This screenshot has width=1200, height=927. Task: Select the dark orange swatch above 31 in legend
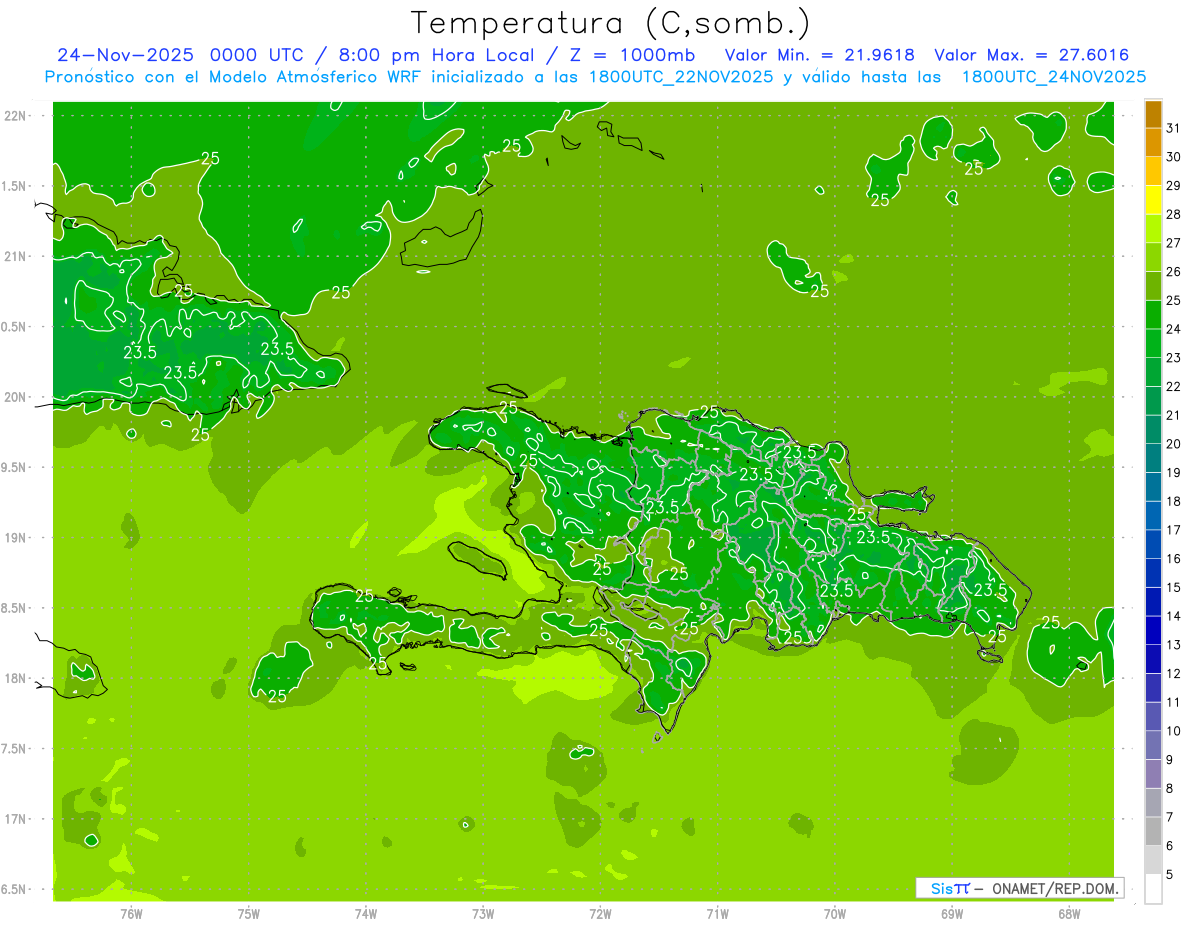coord(1153,114)
